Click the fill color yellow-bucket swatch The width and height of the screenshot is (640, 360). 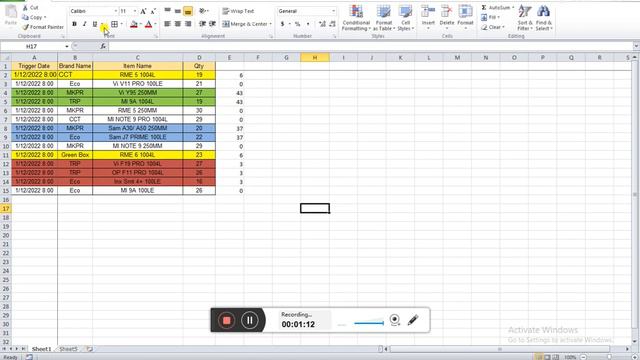(133, 24)
